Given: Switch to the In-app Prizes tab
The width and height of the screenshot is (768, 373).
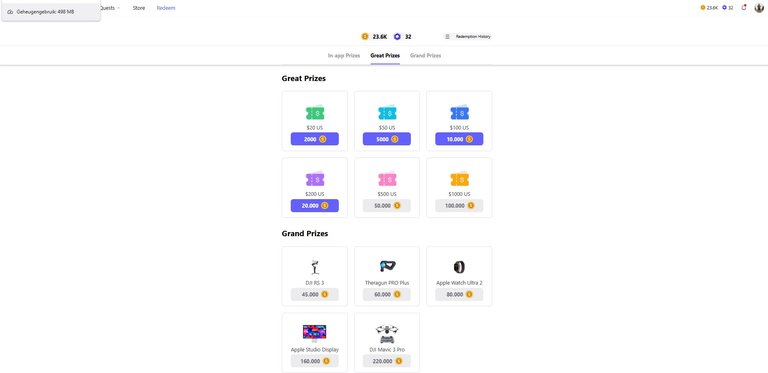Looking at the screenshot, I should 344,56.
